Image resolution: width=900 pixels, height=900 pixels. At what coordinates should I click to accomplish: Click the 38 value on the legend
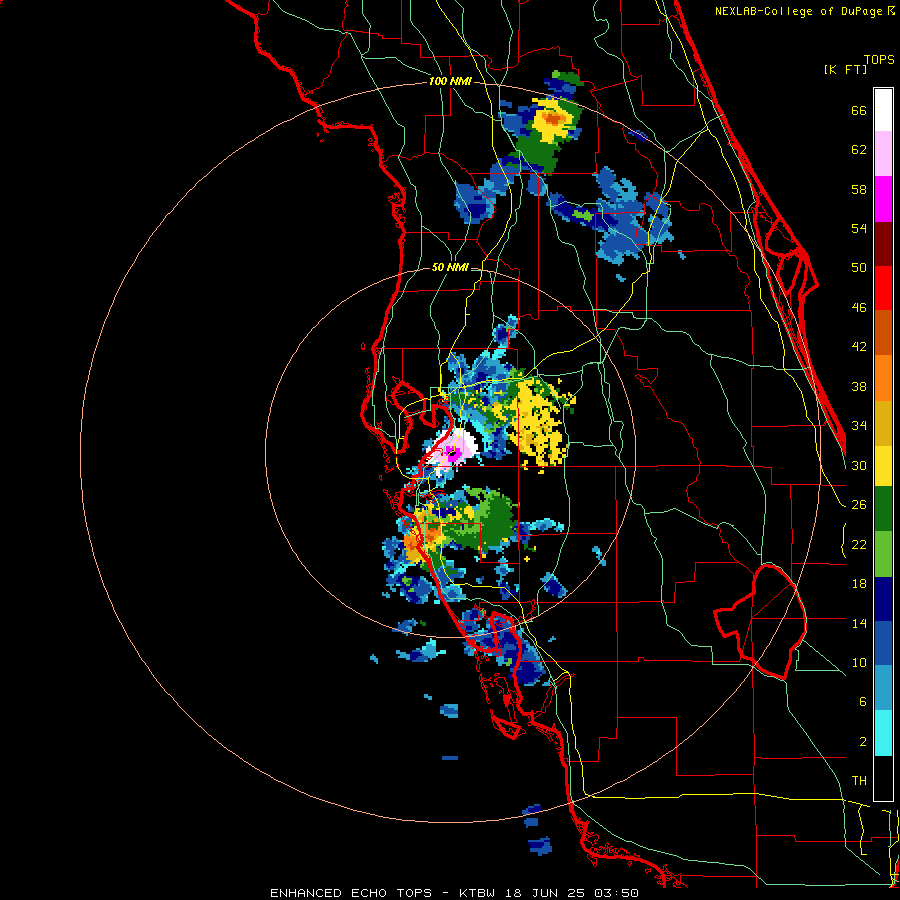coord(859,386)
